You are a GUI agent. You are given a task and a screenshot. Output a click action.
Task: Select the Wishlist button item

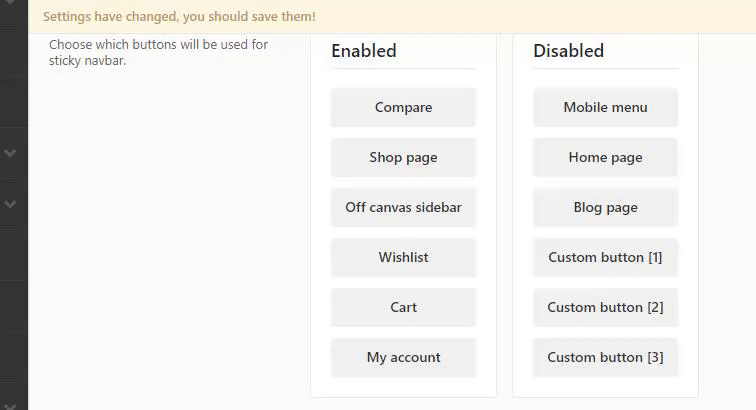pos(403,258)
